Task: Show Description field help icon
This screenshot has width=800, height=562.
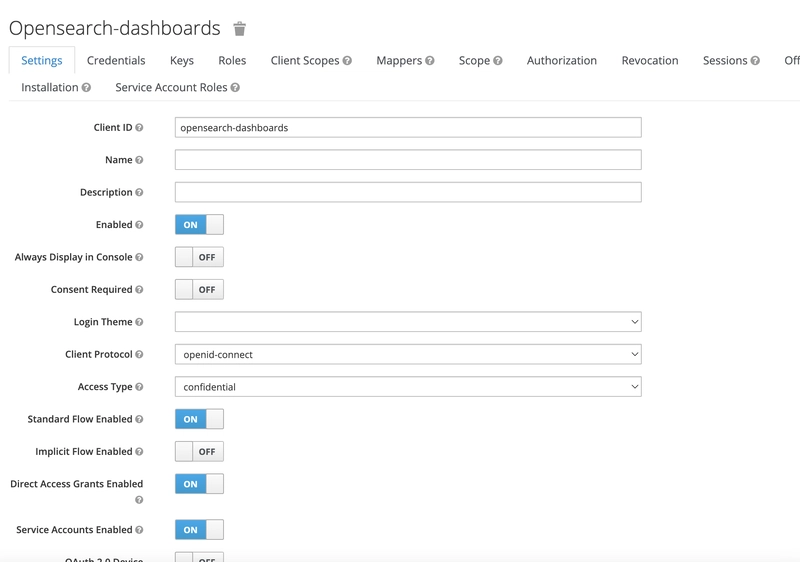Action: pyautogui.click(x=139, y=192)
